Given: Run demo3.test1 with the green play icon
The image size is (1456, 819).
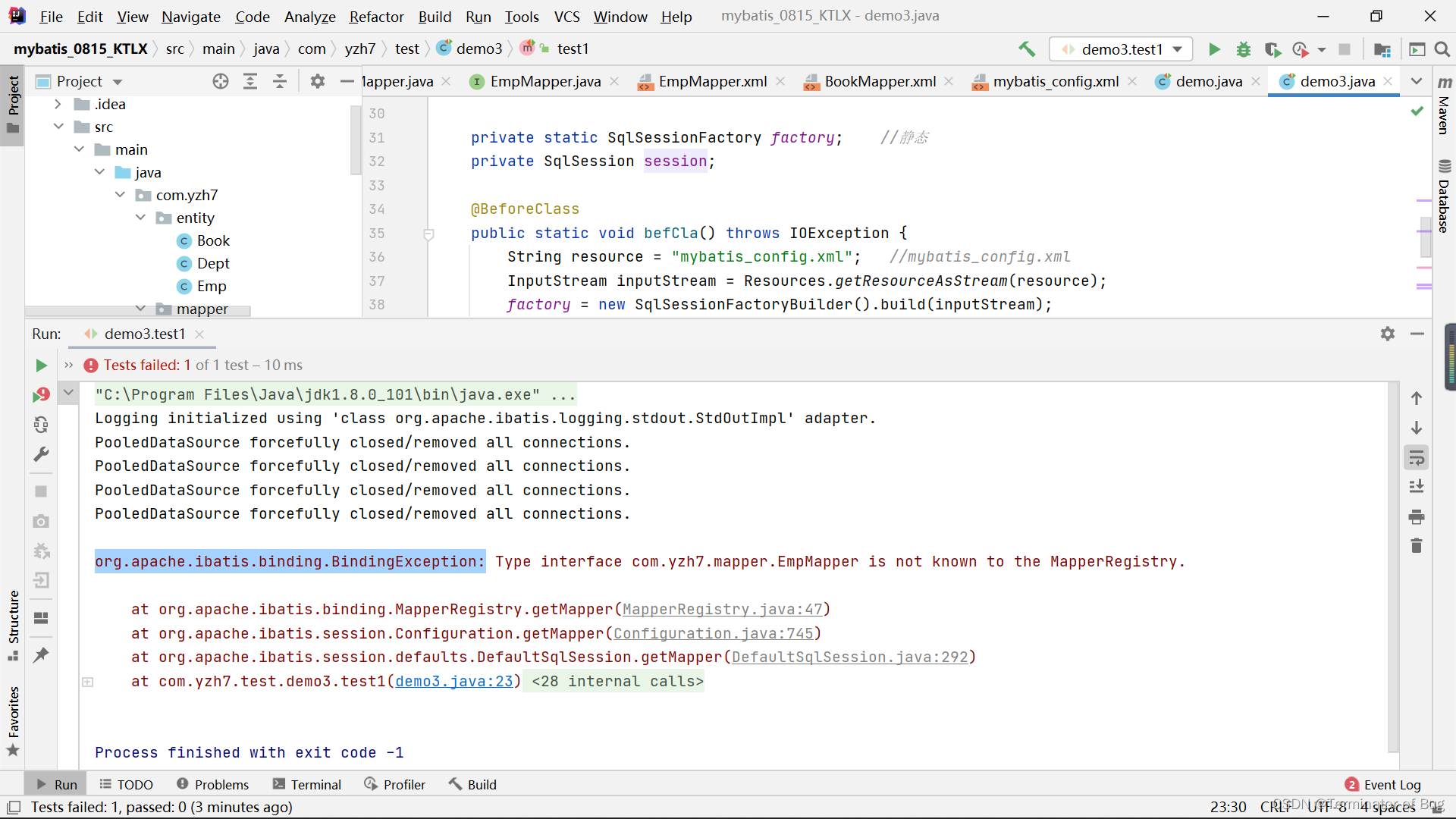Looking at the screenshot, I should (1214, 49).
